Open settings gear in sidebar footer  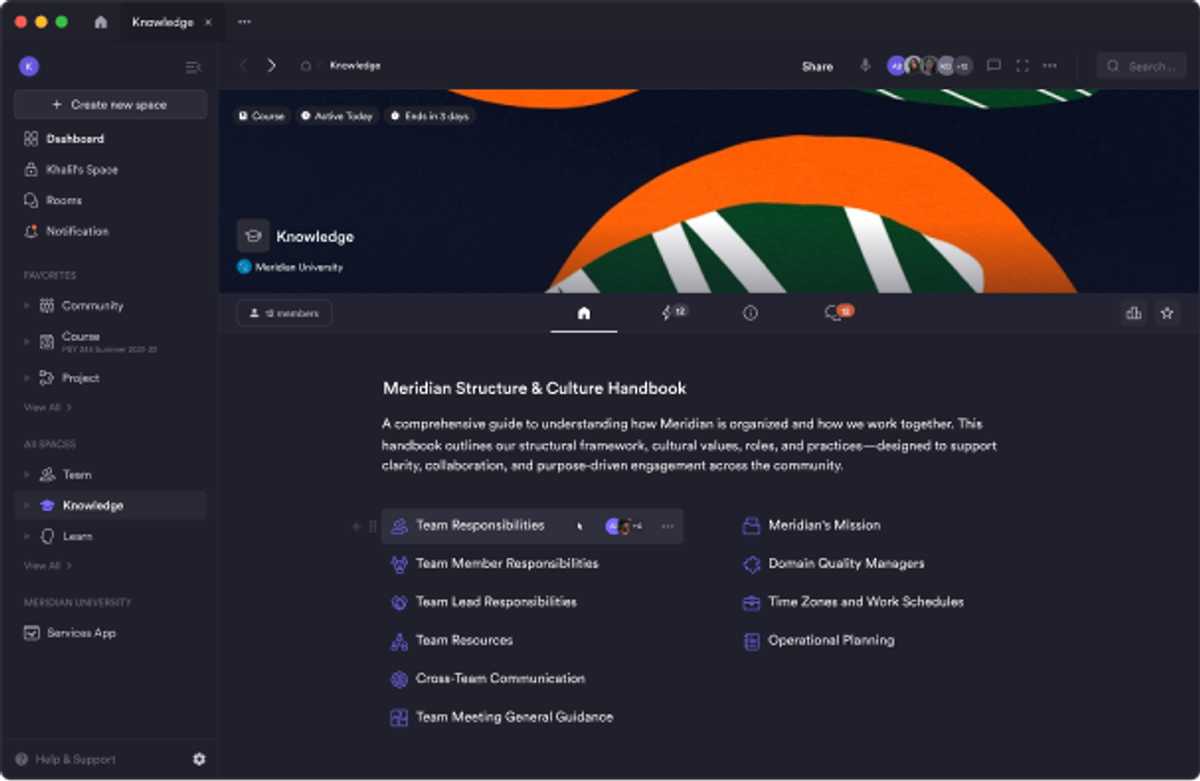199,759
